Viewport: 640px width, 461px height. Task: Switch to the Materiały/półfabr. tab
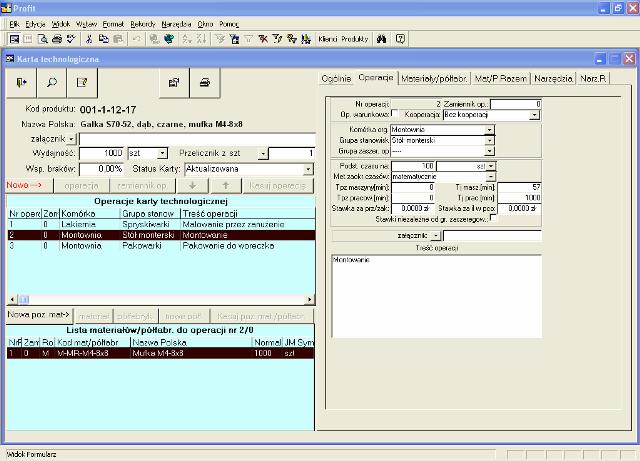pyautogui.click(x=434, y=78)
